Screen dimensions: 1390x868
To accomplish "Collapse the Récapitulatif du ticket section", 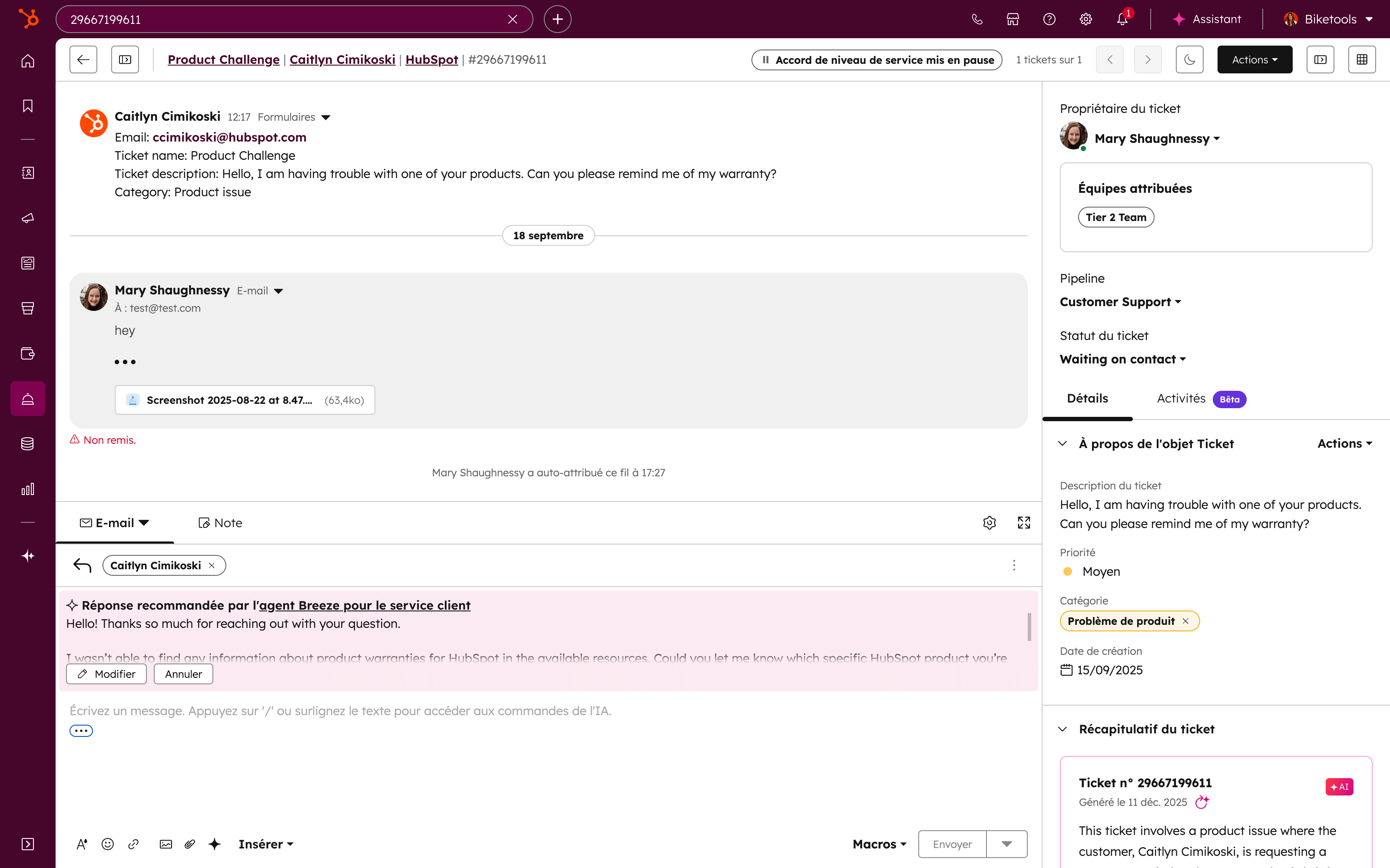I will pyautogui.click(x=1063, y=729).
